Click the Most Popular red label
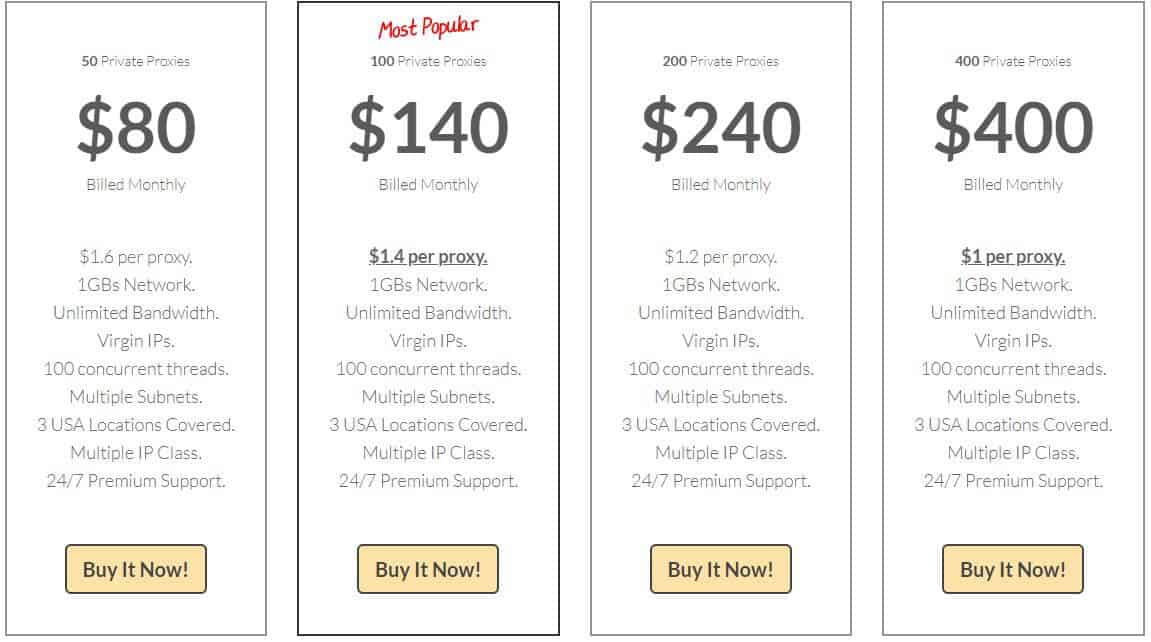This screenshot has height=642, width=1151. pyautogui.click(x=429, y=27)
